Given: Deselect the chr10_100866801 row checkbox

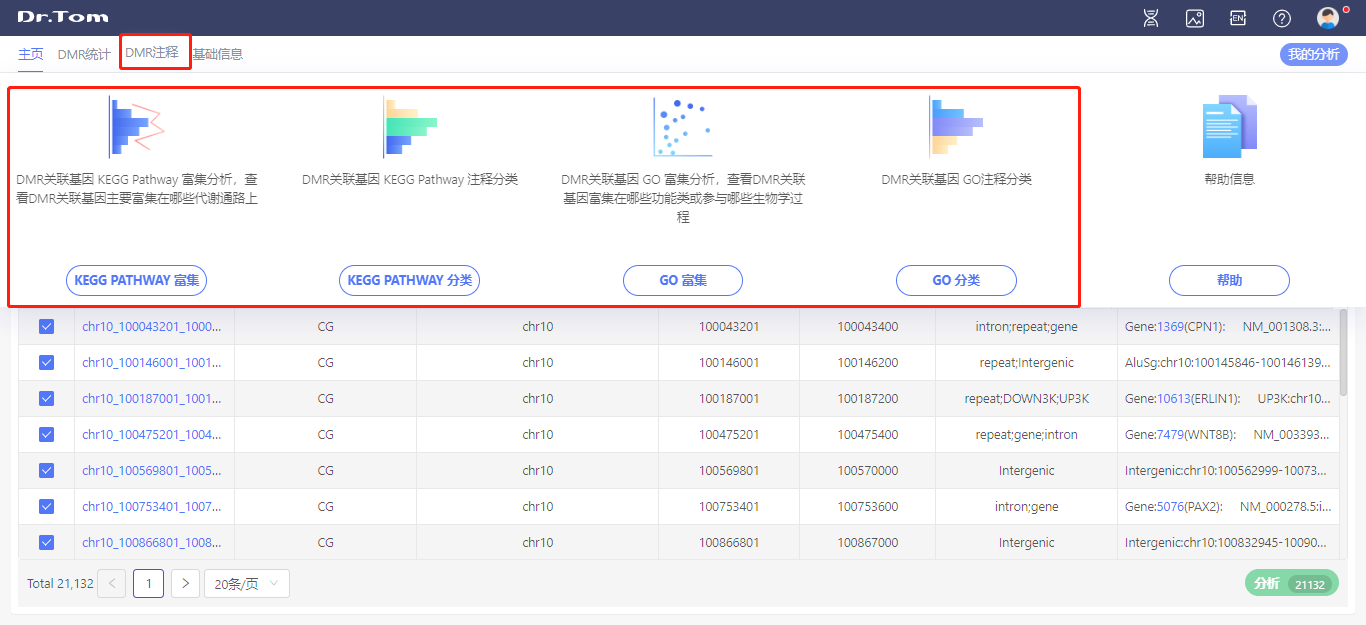Looking at the screenshot, I should pos(46,543).
